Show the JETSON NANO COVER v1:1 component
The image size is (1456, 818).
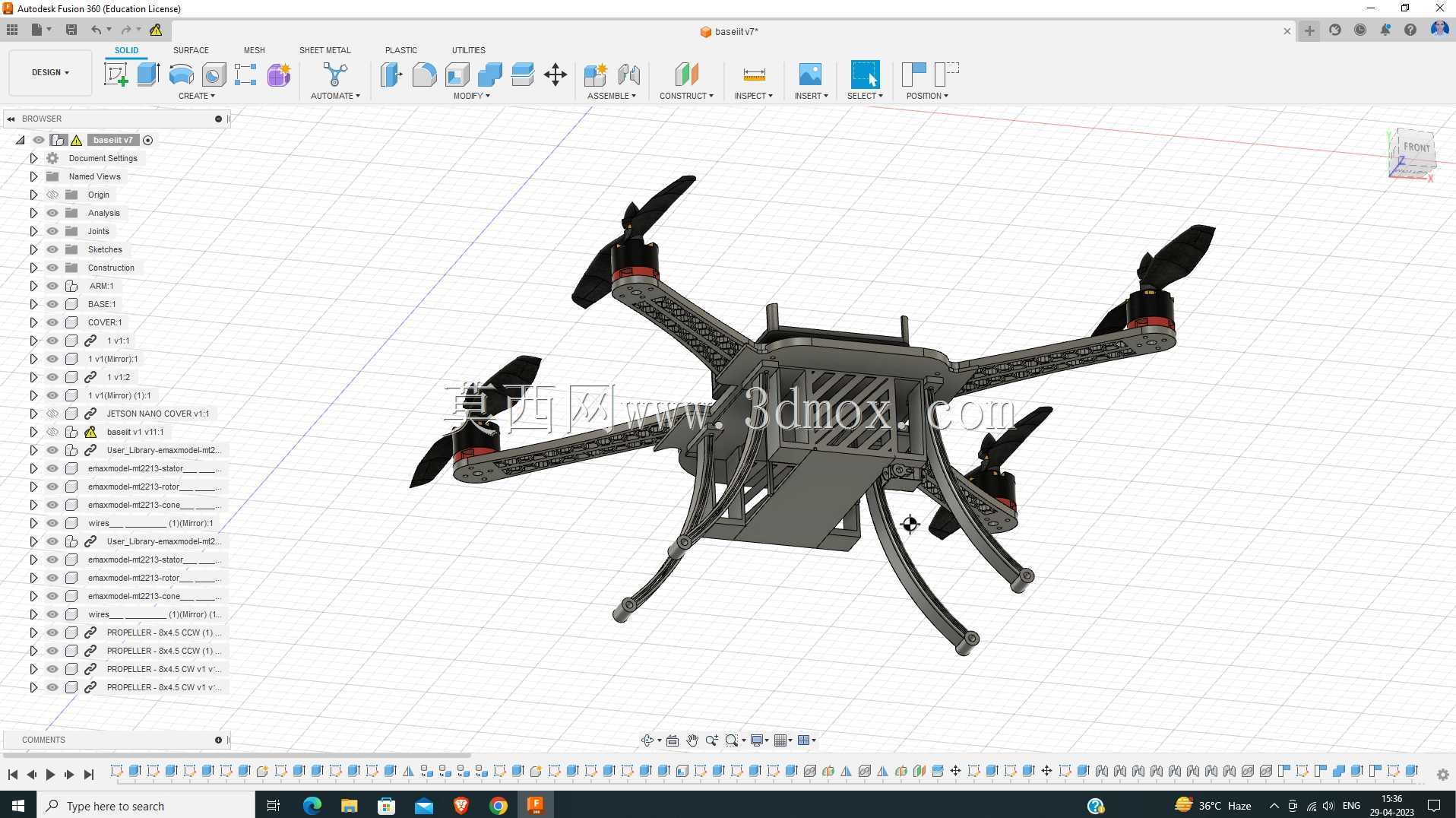click(52, 414)
